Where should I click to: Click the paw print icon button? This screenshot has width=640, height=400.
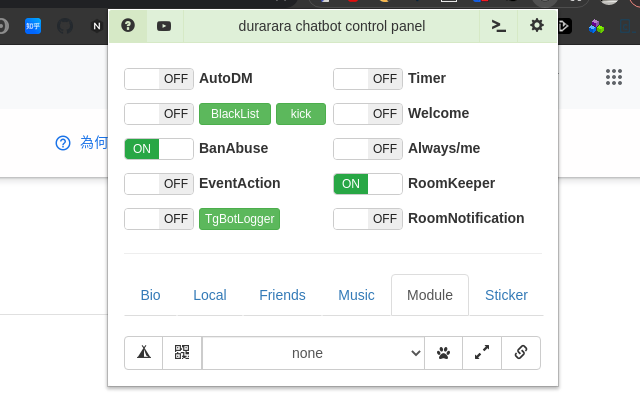tap(443, 353)
